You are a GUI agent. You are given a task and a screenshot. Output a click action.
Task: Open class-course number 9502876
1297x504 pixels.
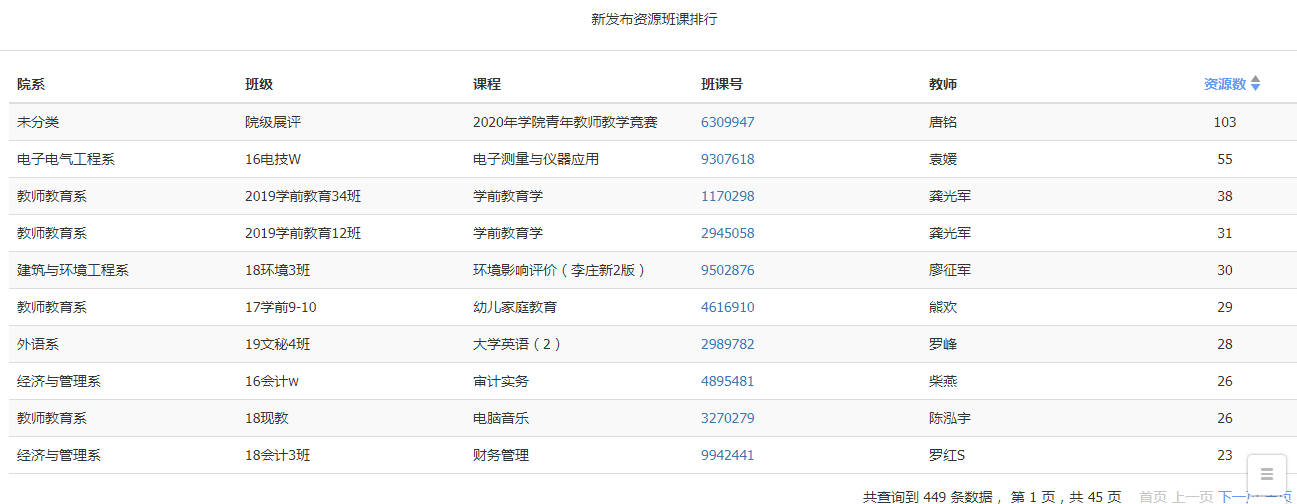[x=728, y=270]
